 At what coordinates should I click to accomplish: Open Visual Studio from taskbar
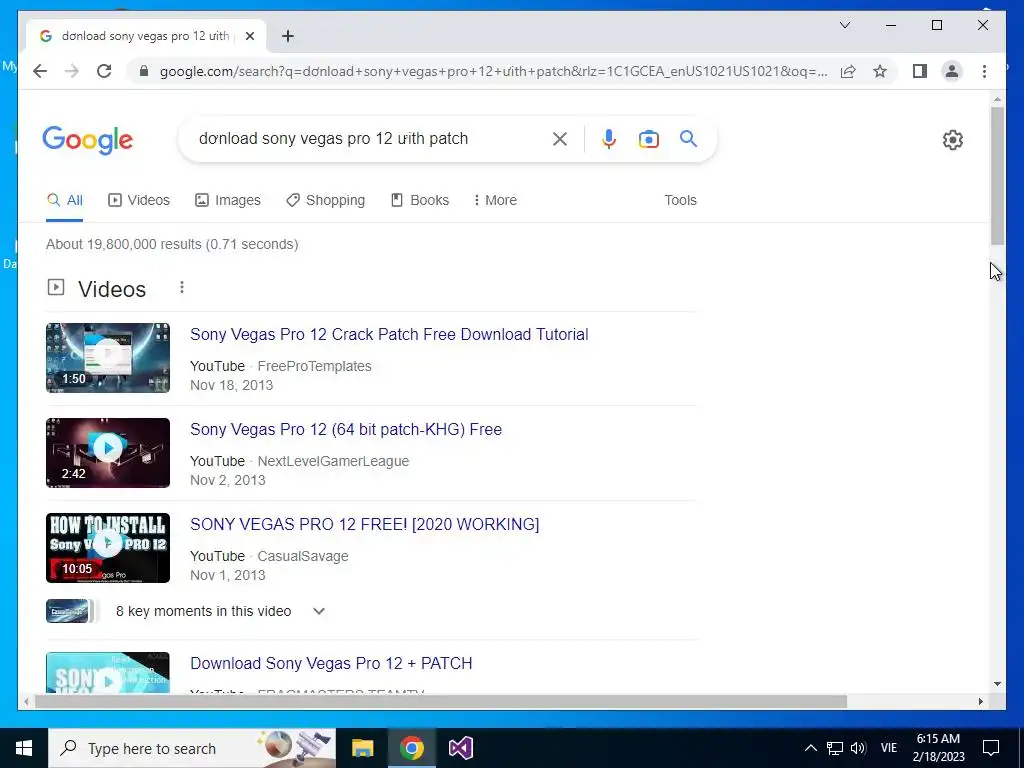[x=460, y=748]
